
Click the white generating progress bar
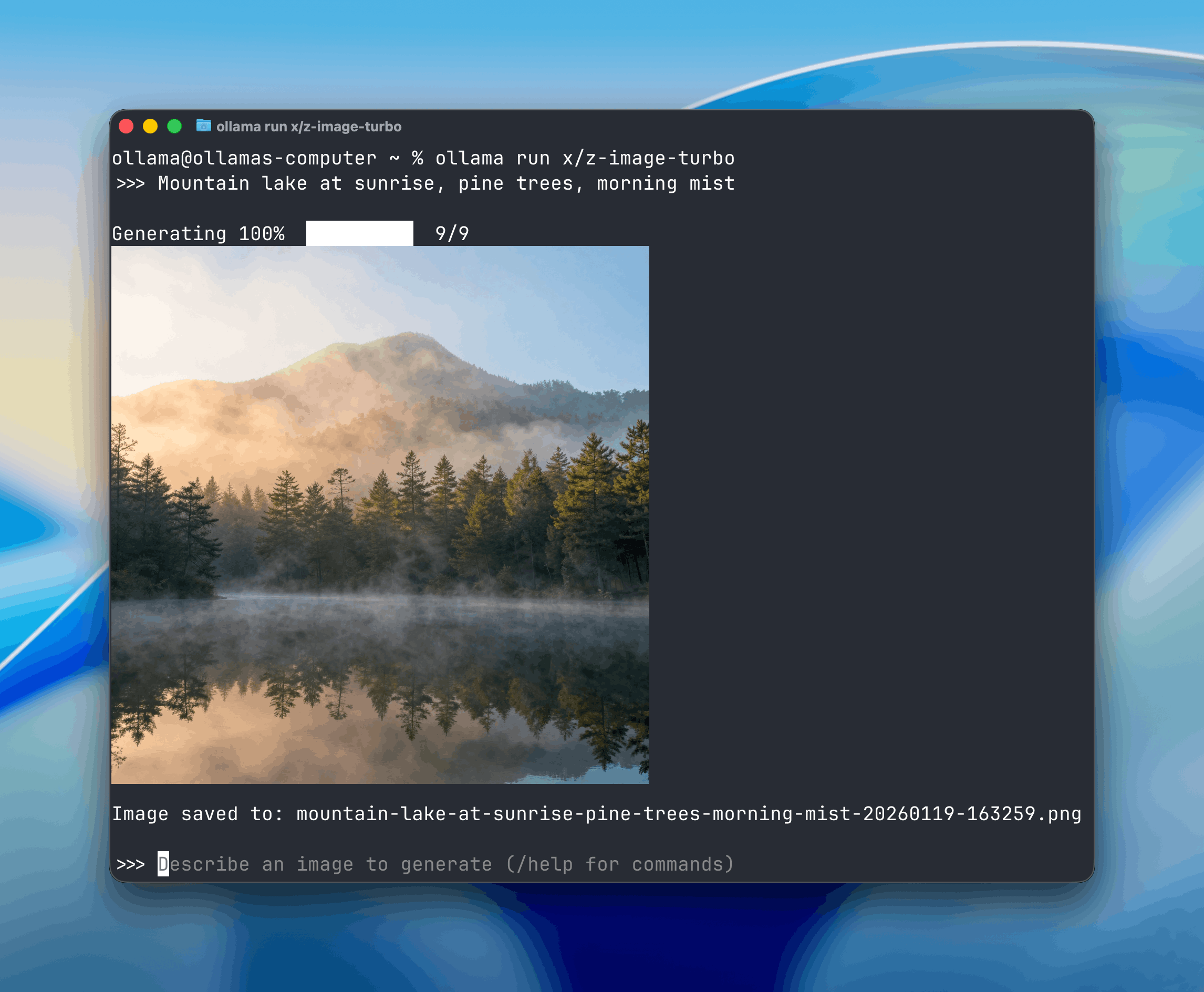[x=359, y=233]
